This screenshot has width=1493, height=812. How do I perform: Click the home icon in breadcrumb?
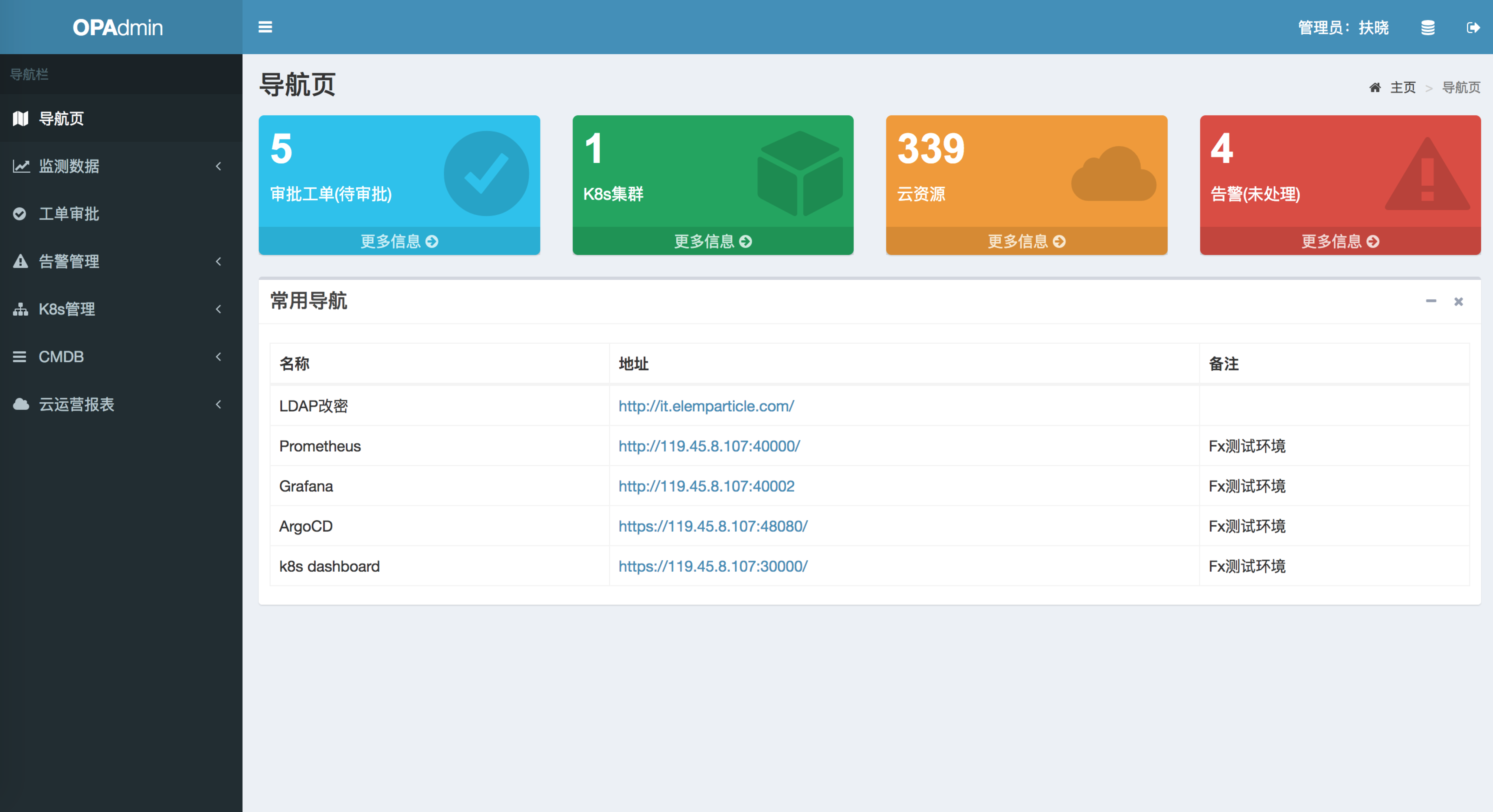1375,87
